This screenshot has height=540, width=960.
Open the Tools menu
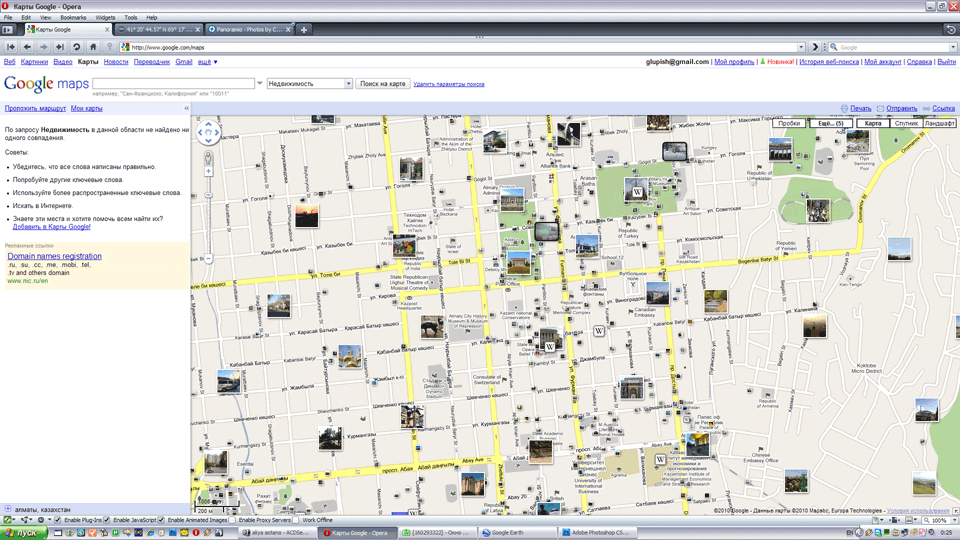[x=131, y=18]
